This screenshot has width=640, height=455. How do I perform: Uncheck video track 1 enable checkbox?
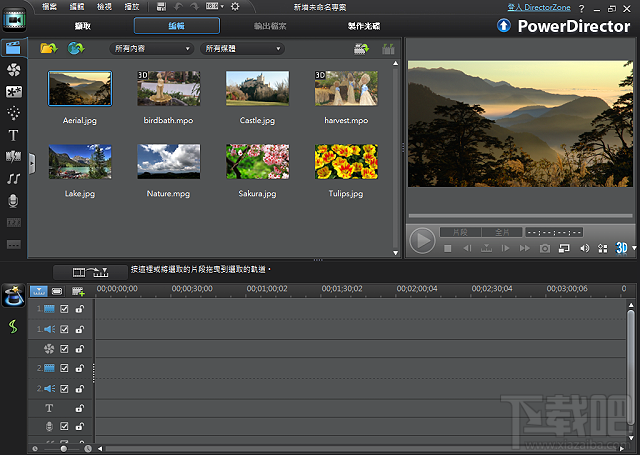point(65,310)
